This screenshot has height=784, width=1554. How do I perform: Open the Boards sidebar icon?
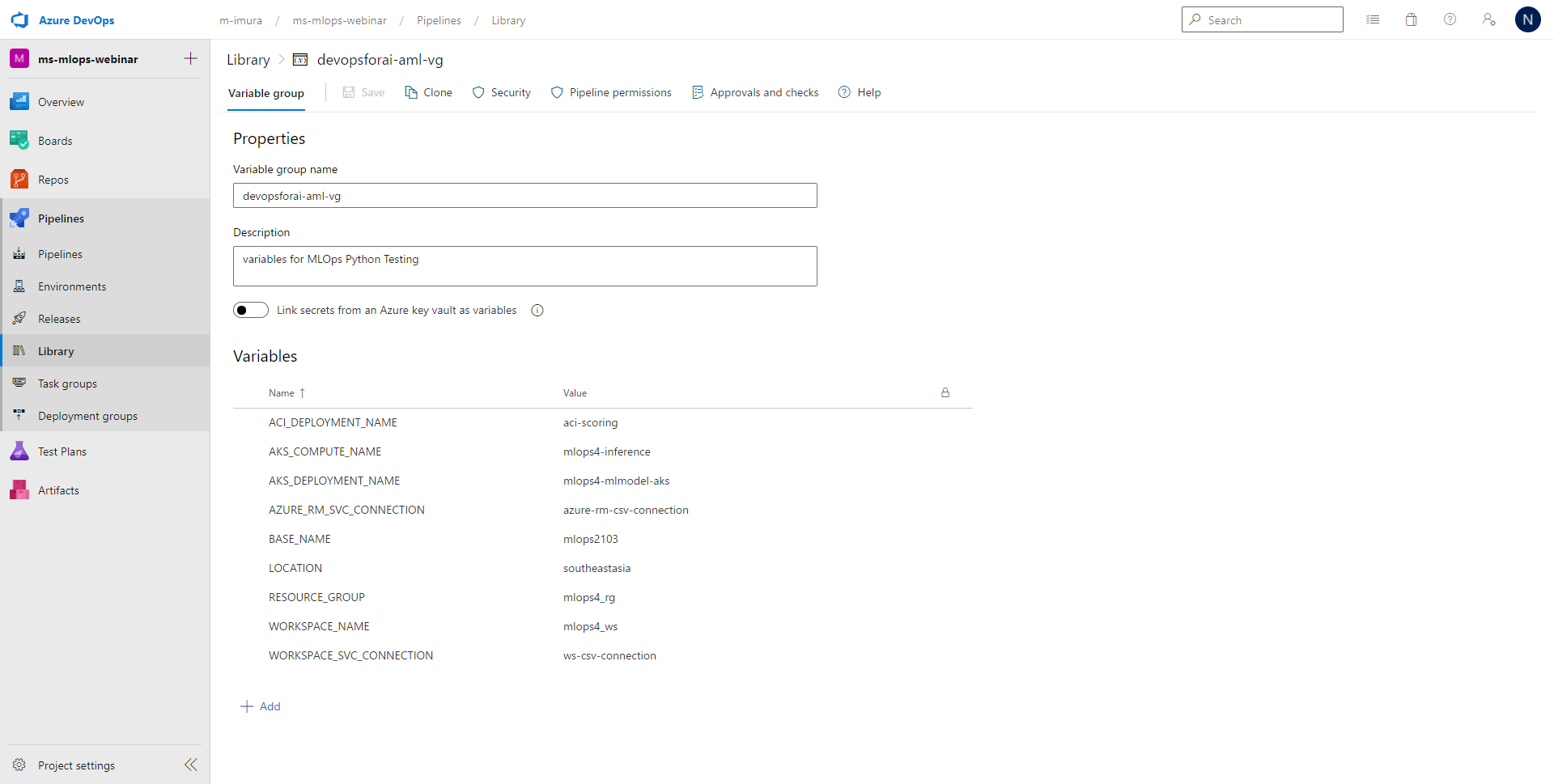(19, 141)
